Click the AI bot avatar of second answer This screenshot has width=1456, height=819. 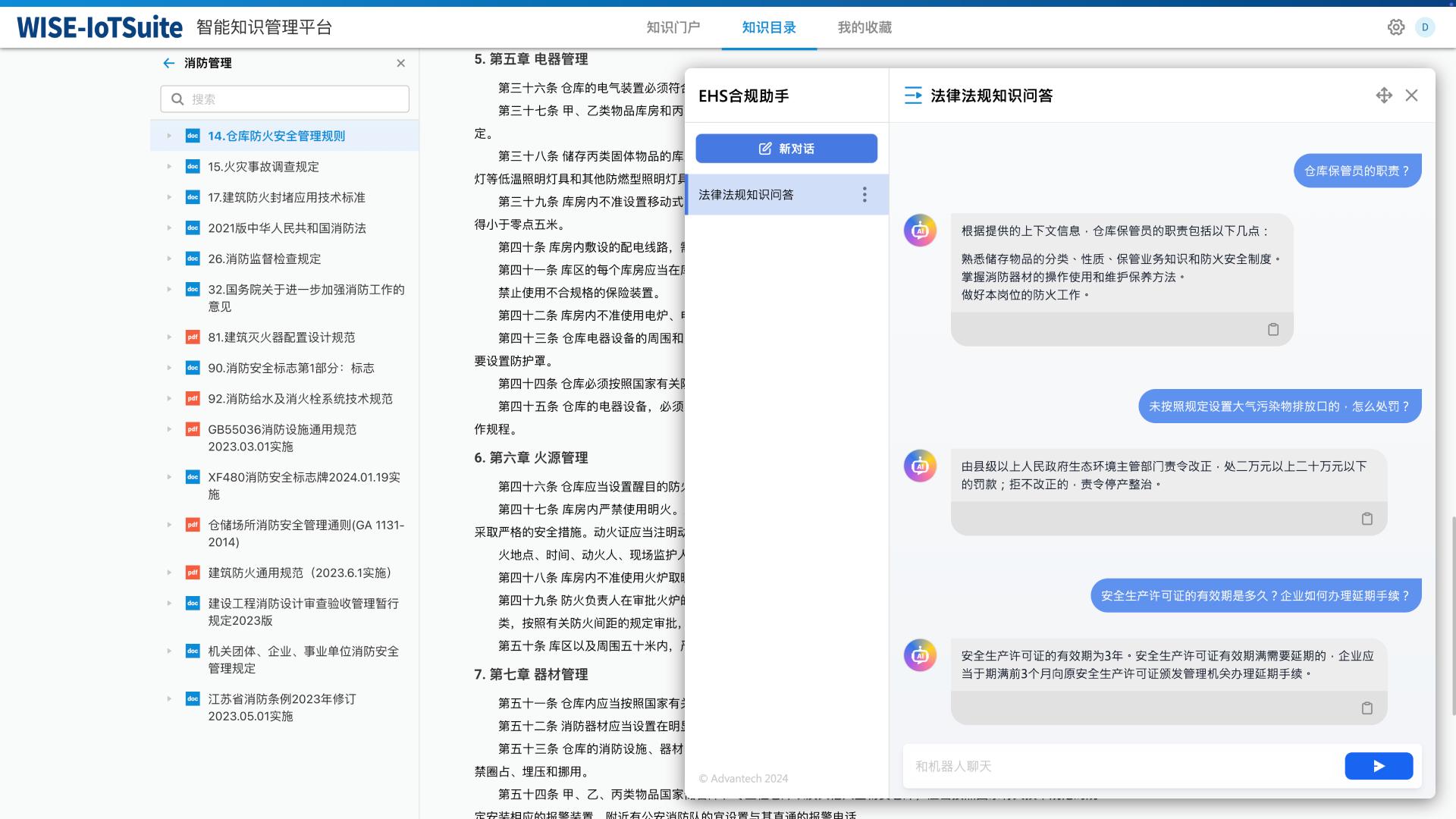click(x=920, y=466)
